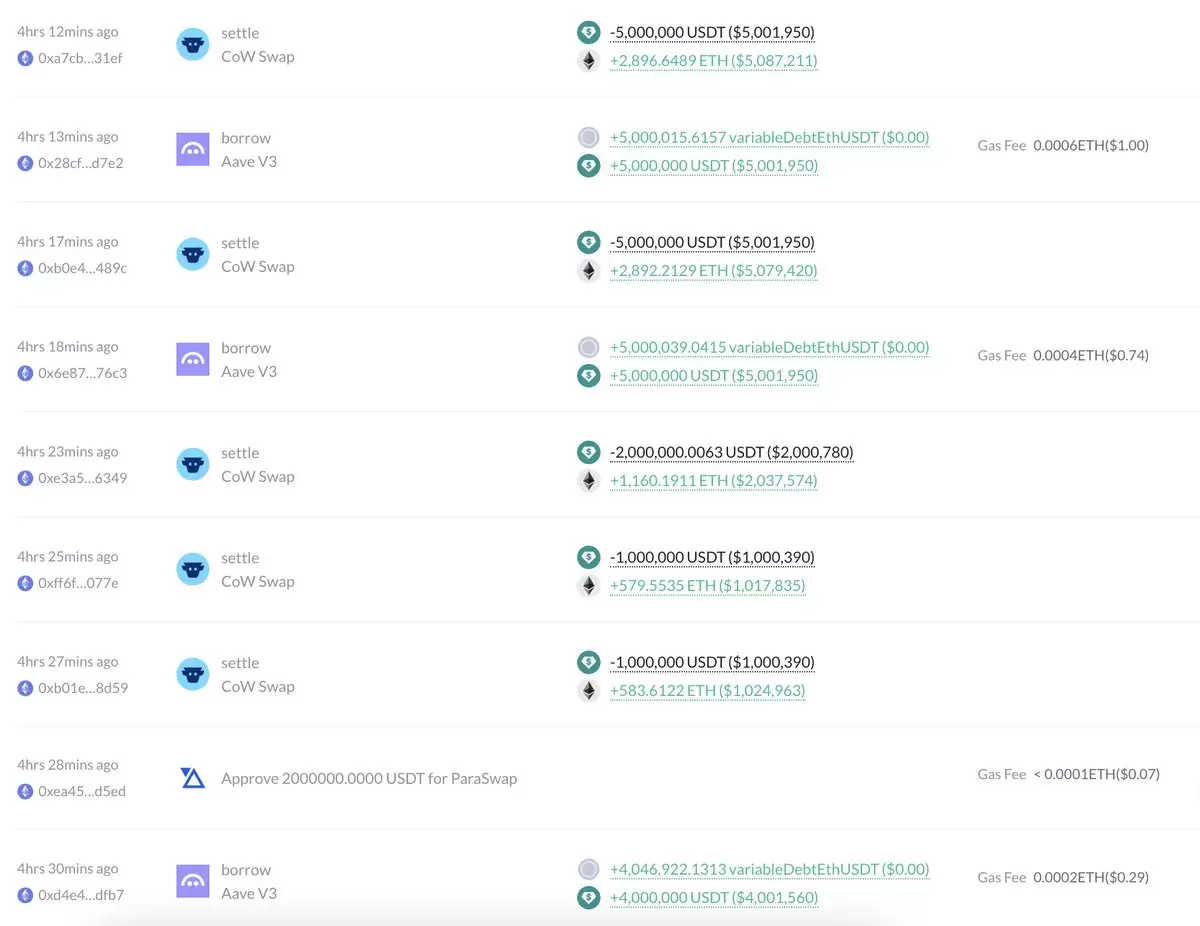The image size is (1200, 926).
Task: Click +583.6122 ETH ($1,024,963) amount
Action: pyautogui.click(x=707, y=691)
